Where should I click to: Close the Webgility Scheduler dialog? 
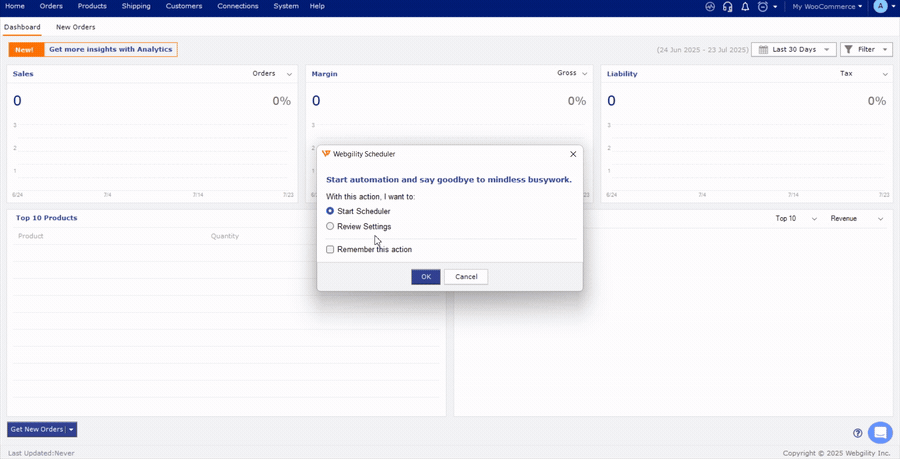[573, 154]
